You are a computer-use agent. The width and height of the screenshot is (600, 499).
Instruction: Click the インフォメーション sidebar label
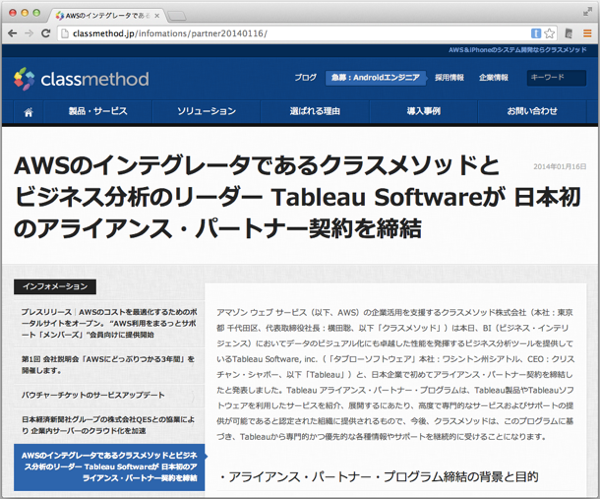tap(55, 287)
